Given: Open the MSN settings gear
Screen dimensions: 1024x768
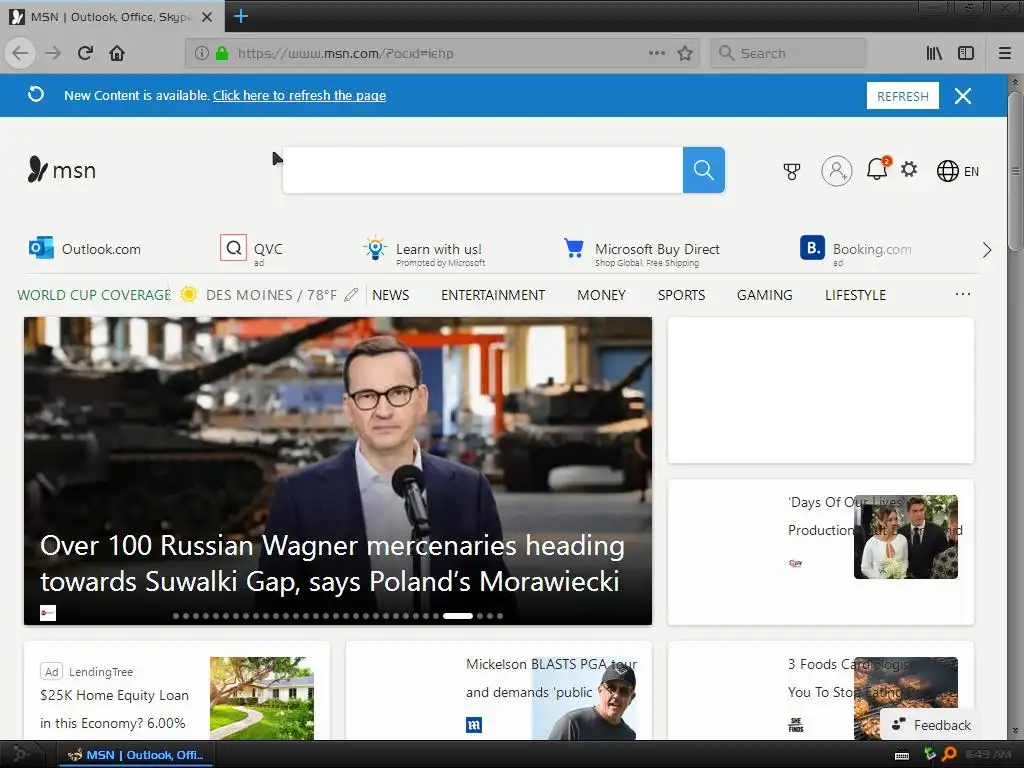Looking at the screenshot, I should (x=909, y=170).
